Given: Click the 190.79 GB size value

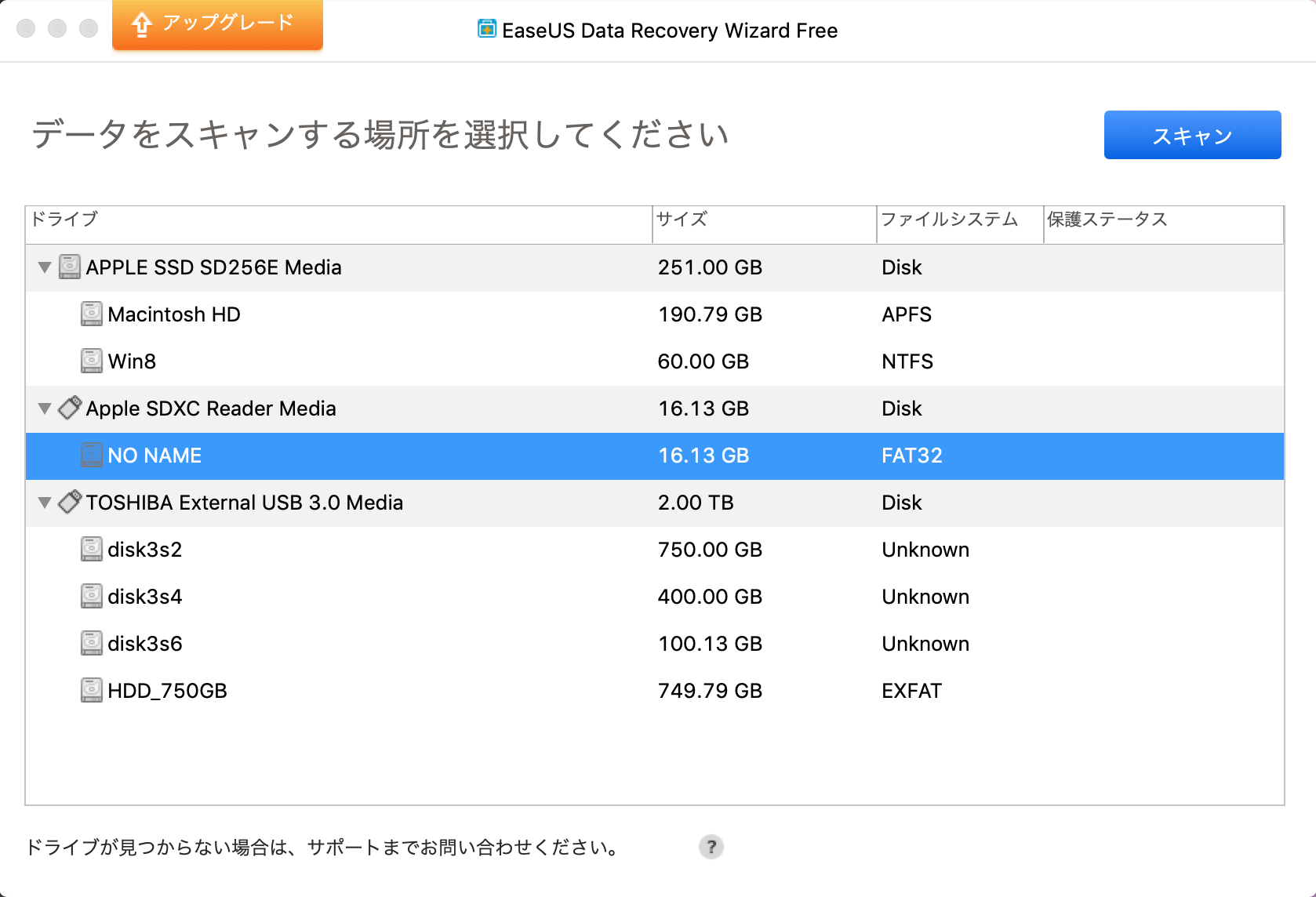Looking at the screenshot, I should 710,314.
